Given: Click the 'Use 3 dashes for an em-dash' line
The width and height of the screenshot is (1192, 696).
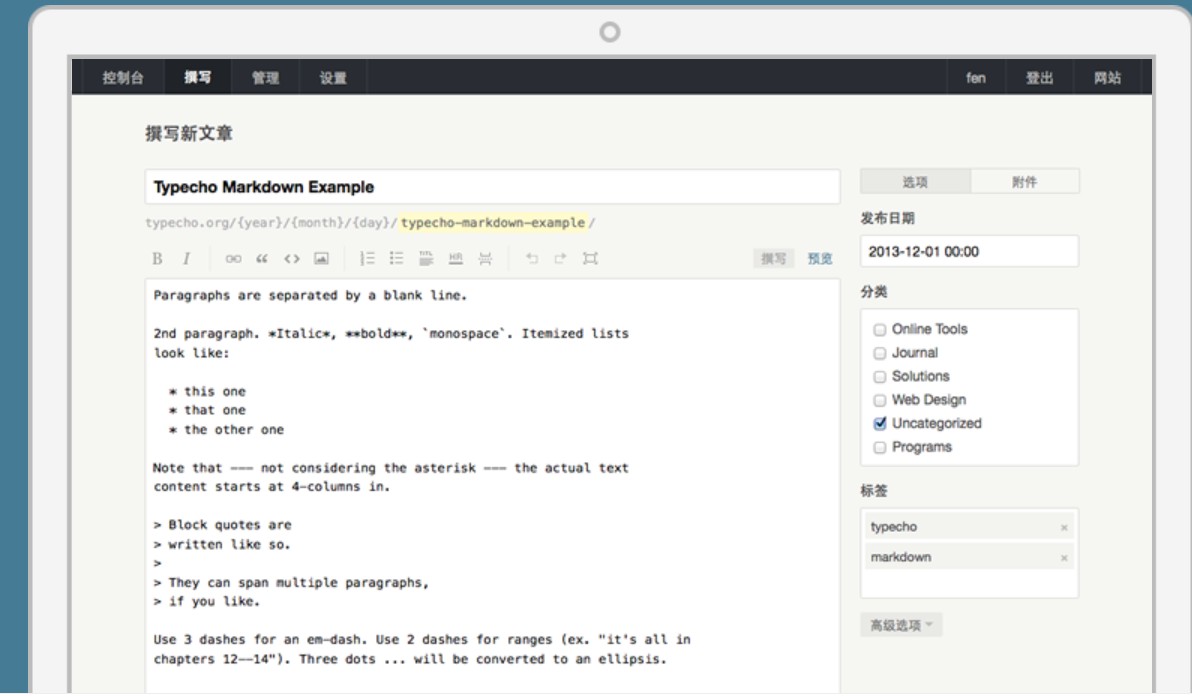Looking at the screenshot, I should (422, 640).
